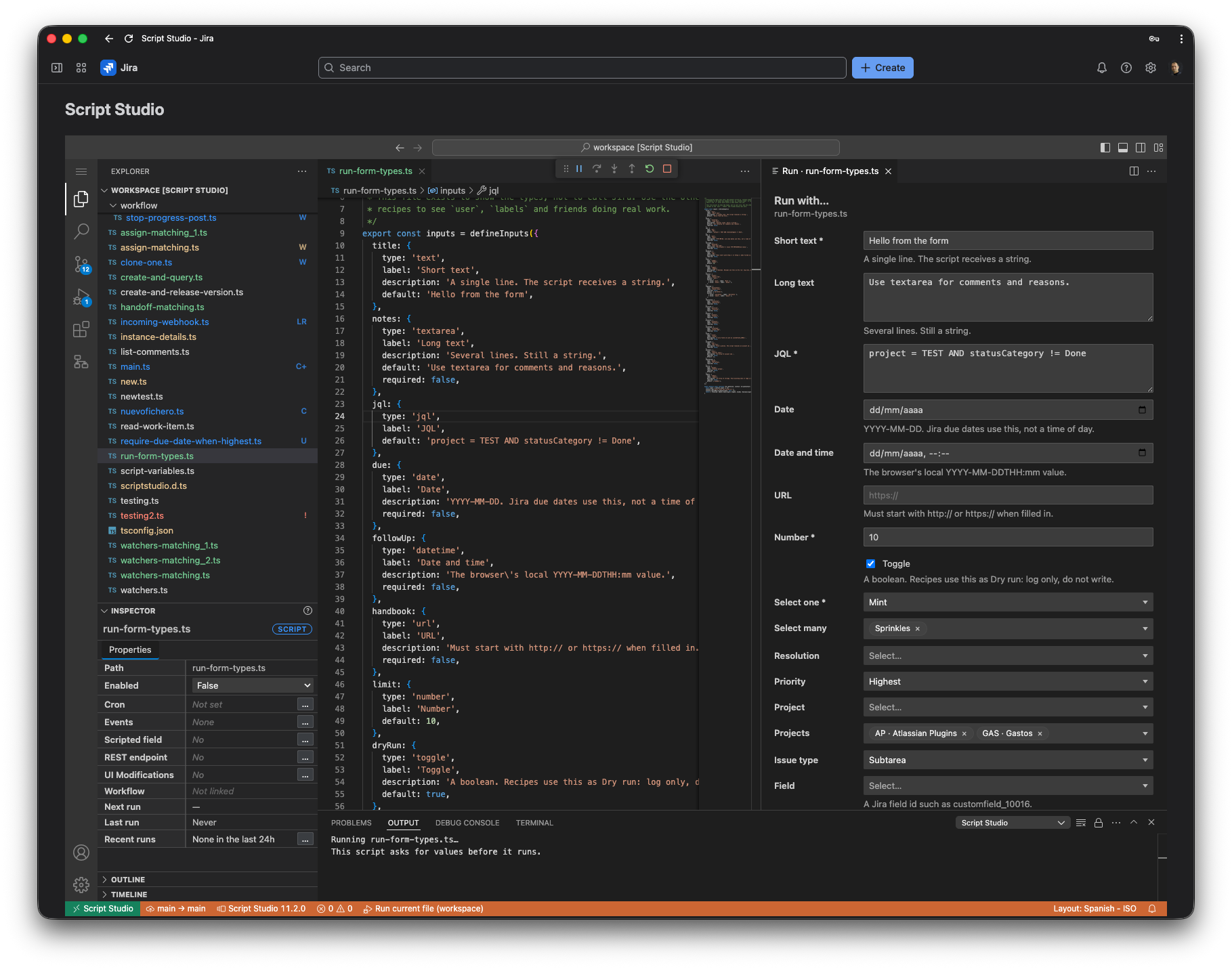Click Run current file (workspace) in status bar
Screen dimensions: 1232x969
423,909
